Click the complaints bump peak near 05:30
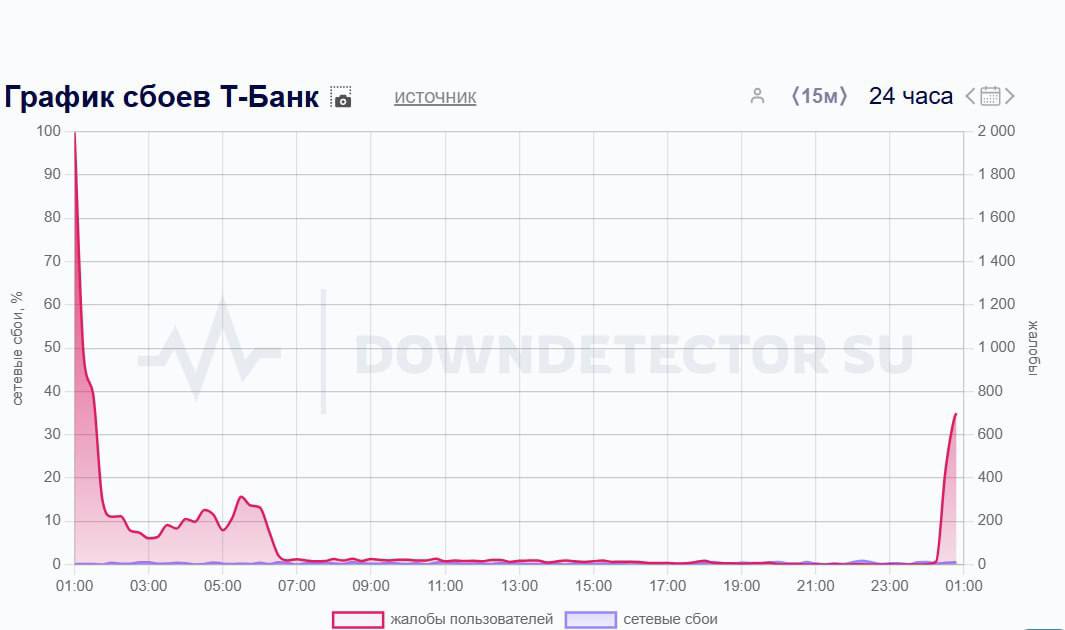The width and height of the screenshot is (1065, 630). [x=241, y=497]
